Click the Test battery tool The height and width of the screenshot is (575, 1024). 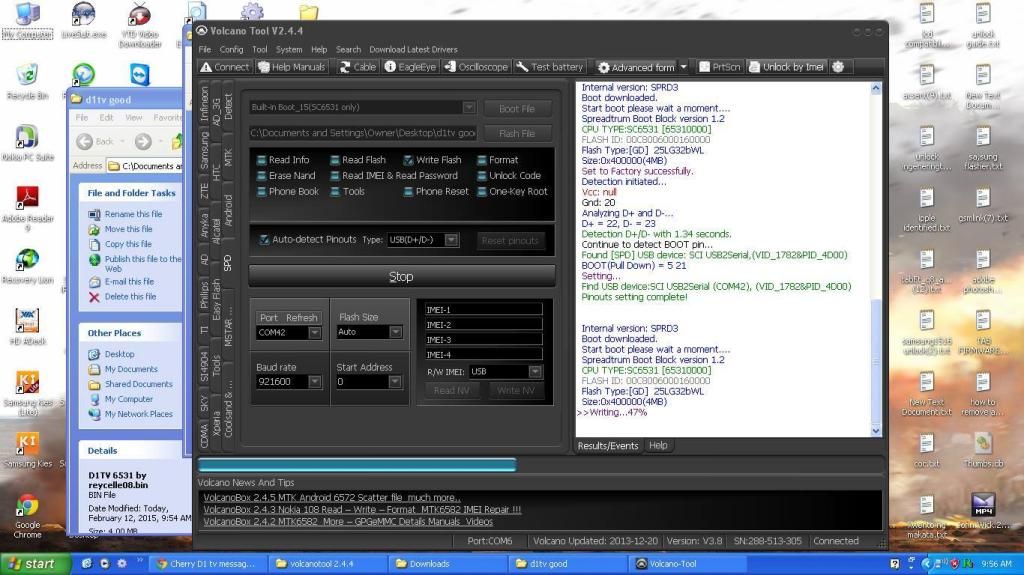click(x=550, y=67)
